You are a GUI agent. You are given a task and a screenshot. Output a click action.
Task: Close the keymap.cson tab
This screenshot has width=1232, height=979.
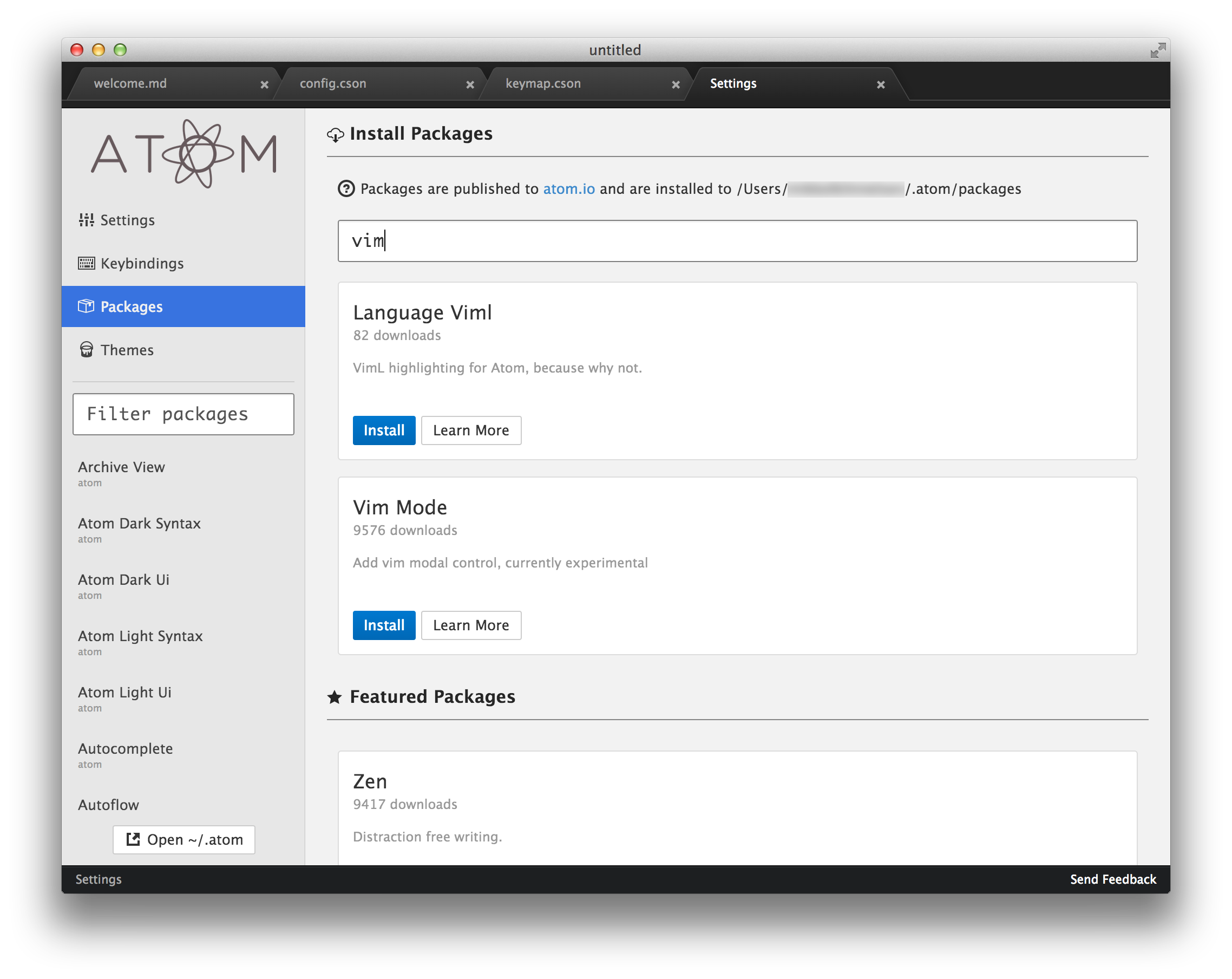676,84
